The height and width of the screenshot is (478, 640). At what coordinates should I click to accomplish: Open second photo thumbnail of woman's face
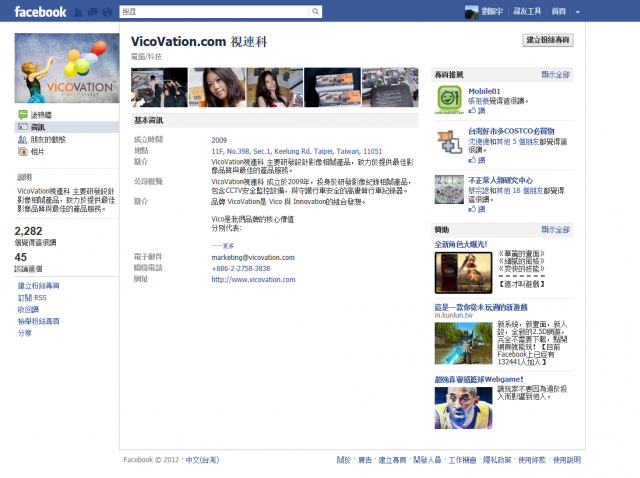[217, 87]
